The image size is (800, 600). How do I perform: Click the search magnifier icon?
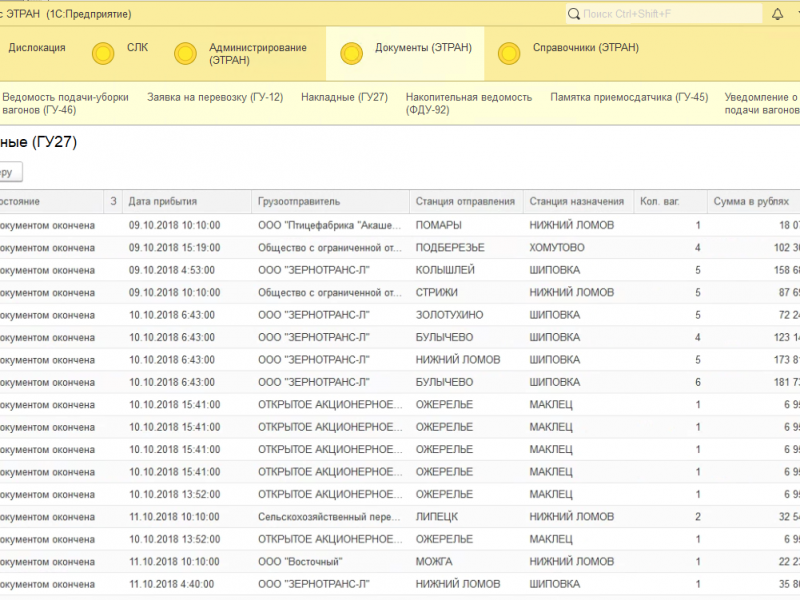(574, 14)
